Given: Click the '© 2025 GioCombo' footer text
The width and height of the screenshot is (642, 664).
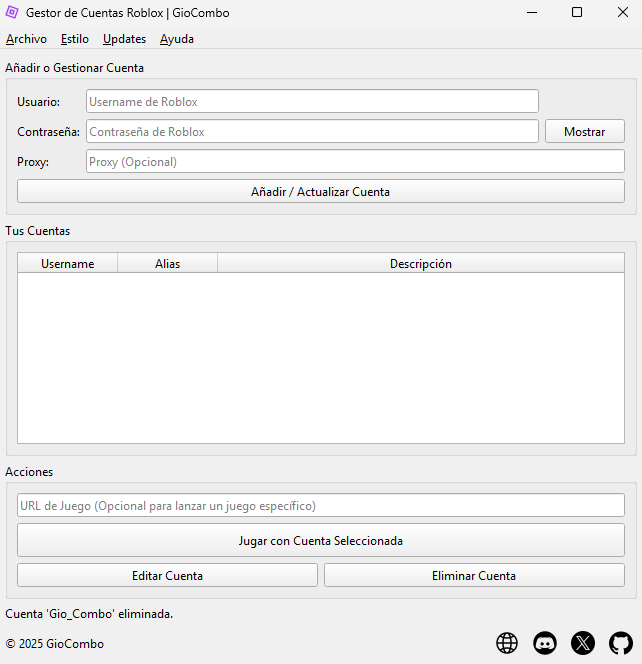Looking at the screenshot, I should [55, 644].
